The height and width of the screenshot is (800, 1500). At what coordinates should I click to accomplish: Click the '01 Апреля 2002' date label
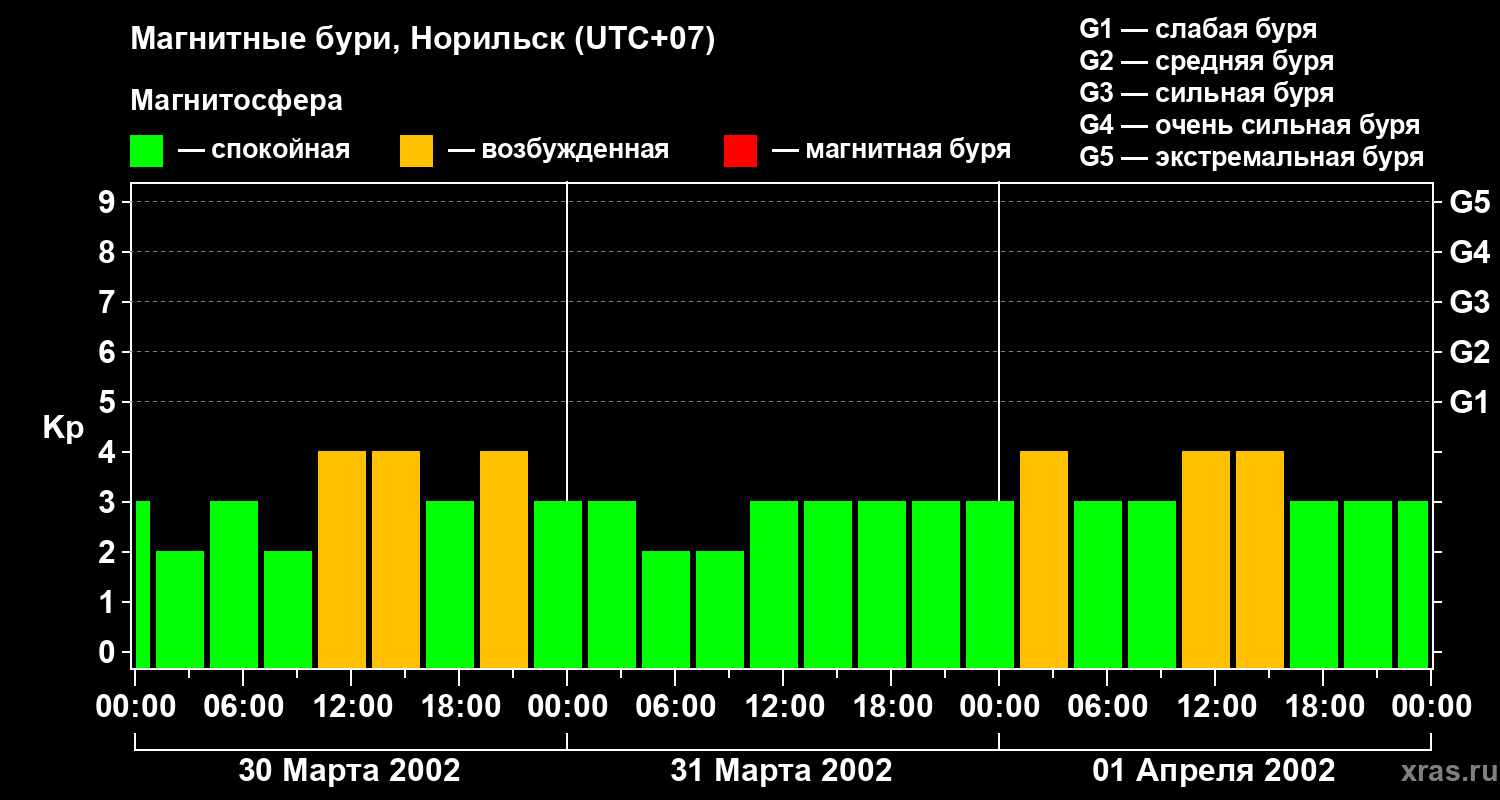point(1214,770)
